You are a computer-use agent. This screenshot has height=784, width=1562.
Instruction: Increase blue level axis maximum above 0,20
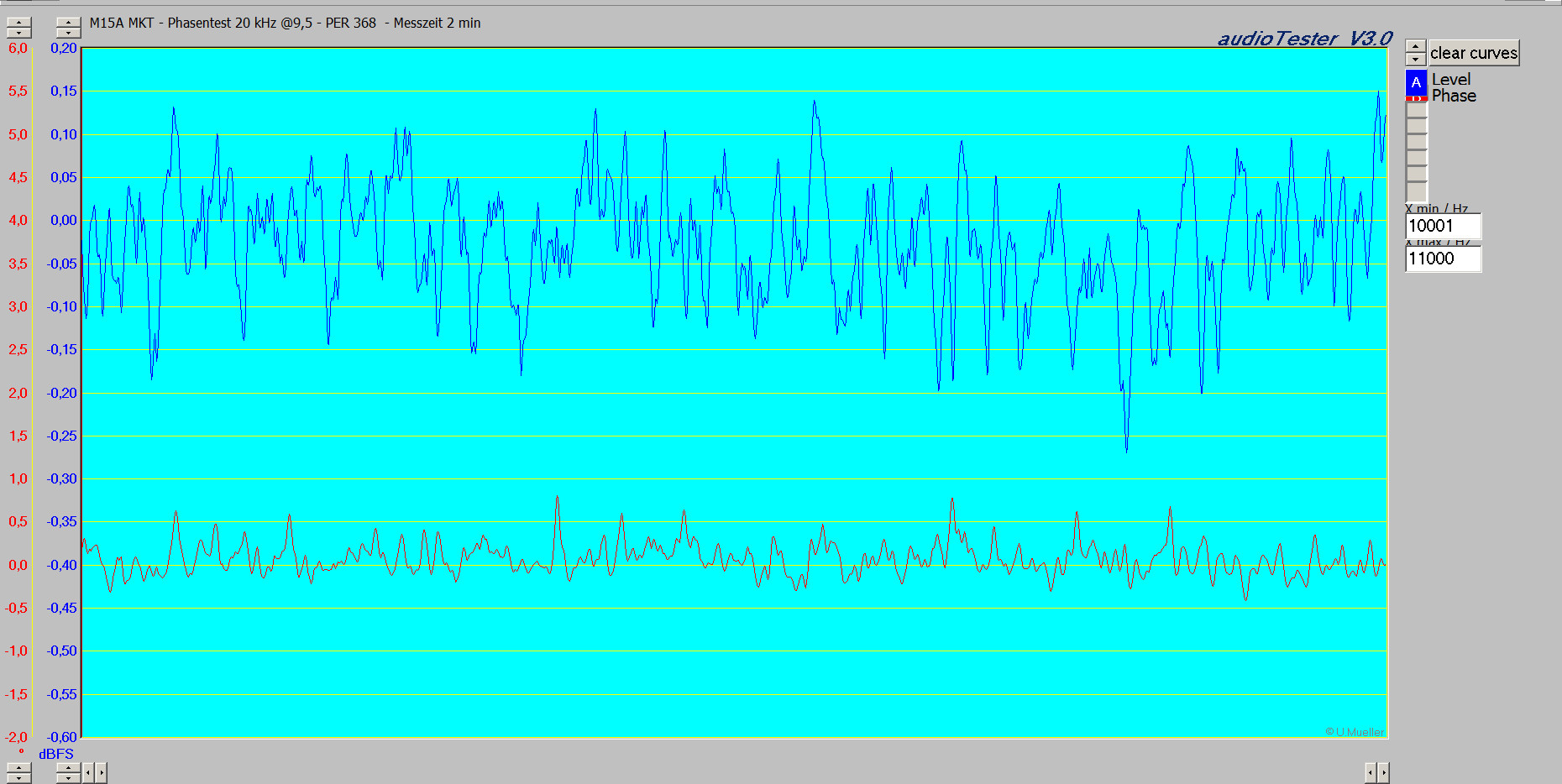point(68,22)
